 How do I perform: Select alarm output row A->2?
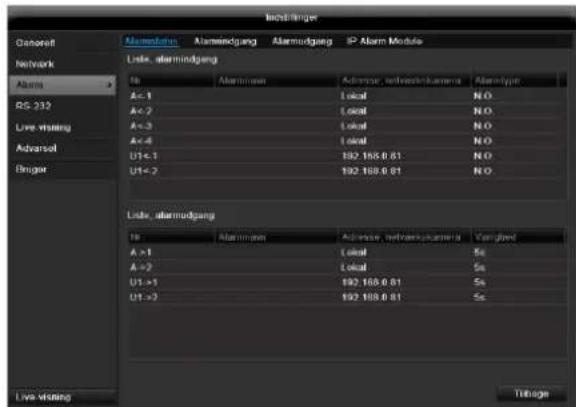pos(347,267)
